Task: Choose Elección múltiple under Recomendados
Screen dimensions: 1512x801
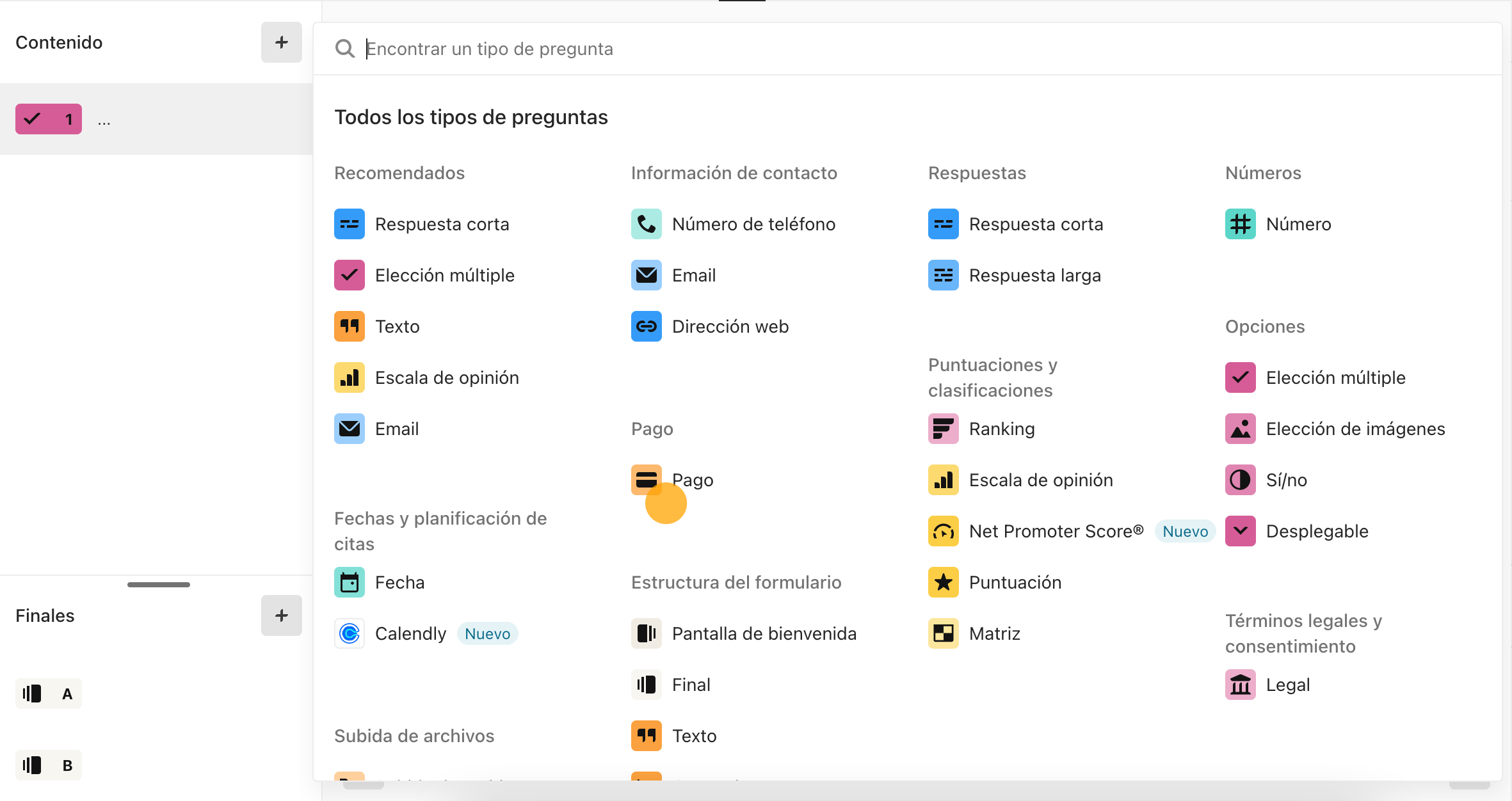Action: coord(444,275)
